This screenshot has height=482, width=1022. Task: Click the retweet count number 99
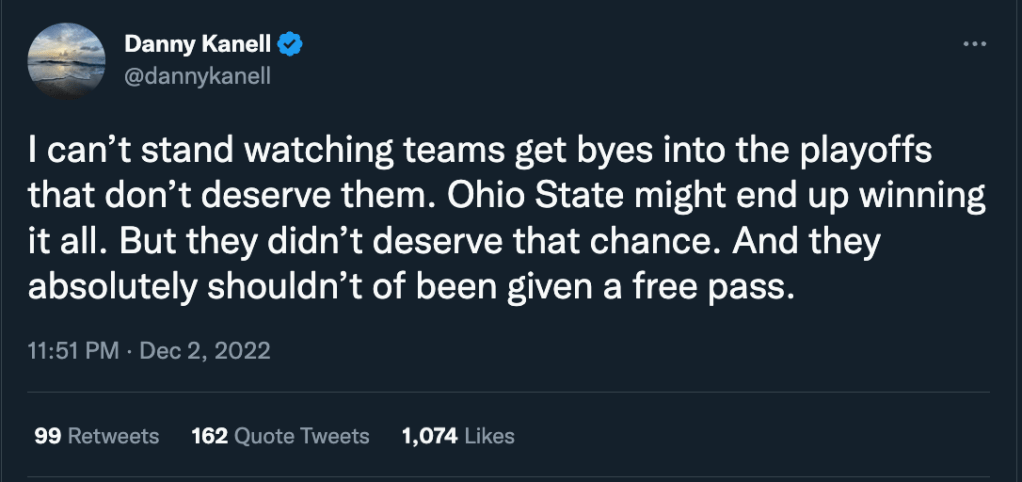pyautogui.click(x=45, y=436)
